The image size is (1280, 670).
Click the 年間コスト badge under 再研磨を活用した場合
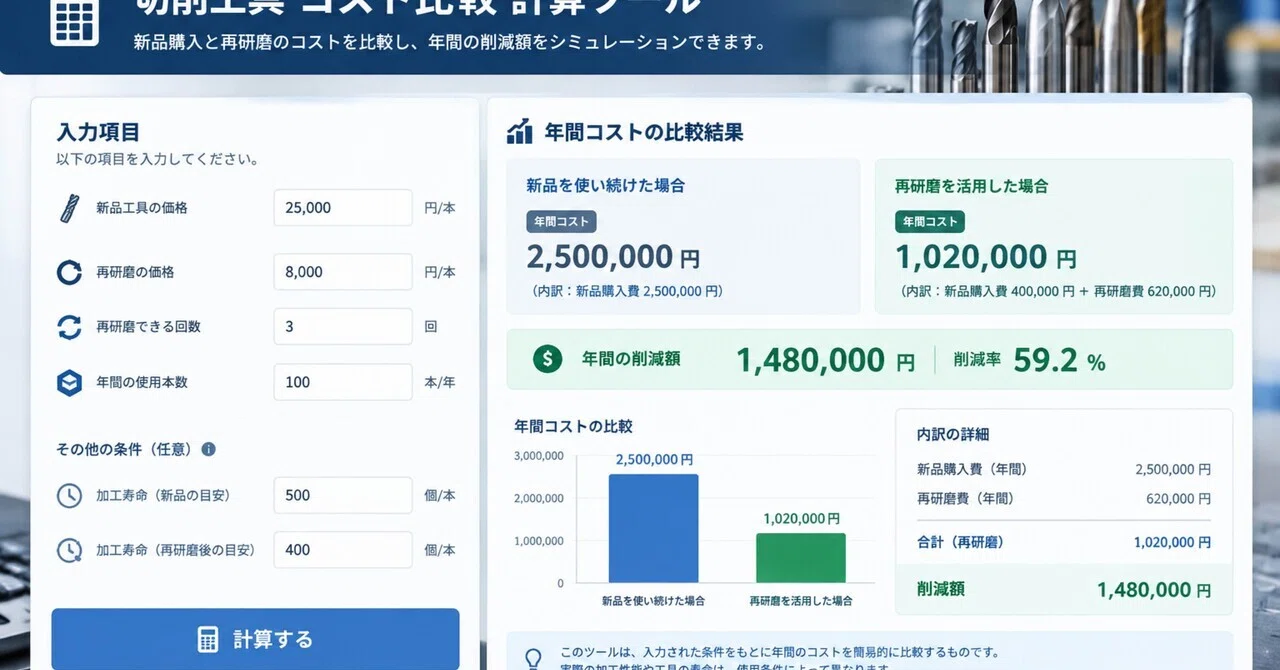tap(930, 222)
